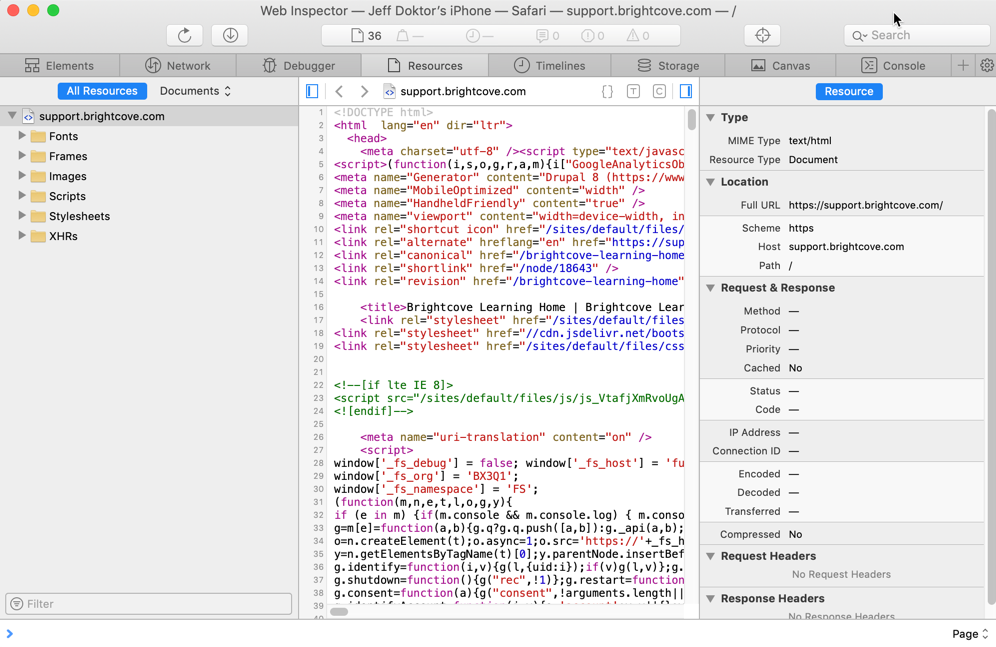Collapse the Request & Response section
996x647 pixels.
[x=710, y=287]
